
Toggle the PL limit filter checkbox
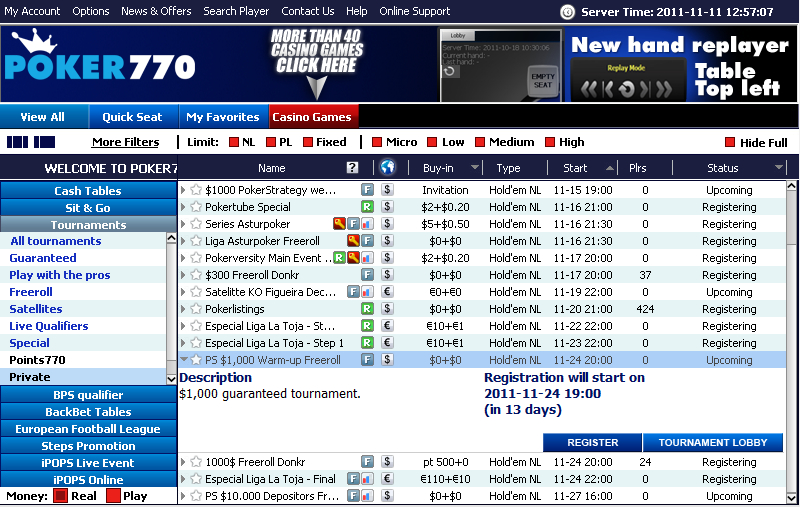tap(271, 142)
